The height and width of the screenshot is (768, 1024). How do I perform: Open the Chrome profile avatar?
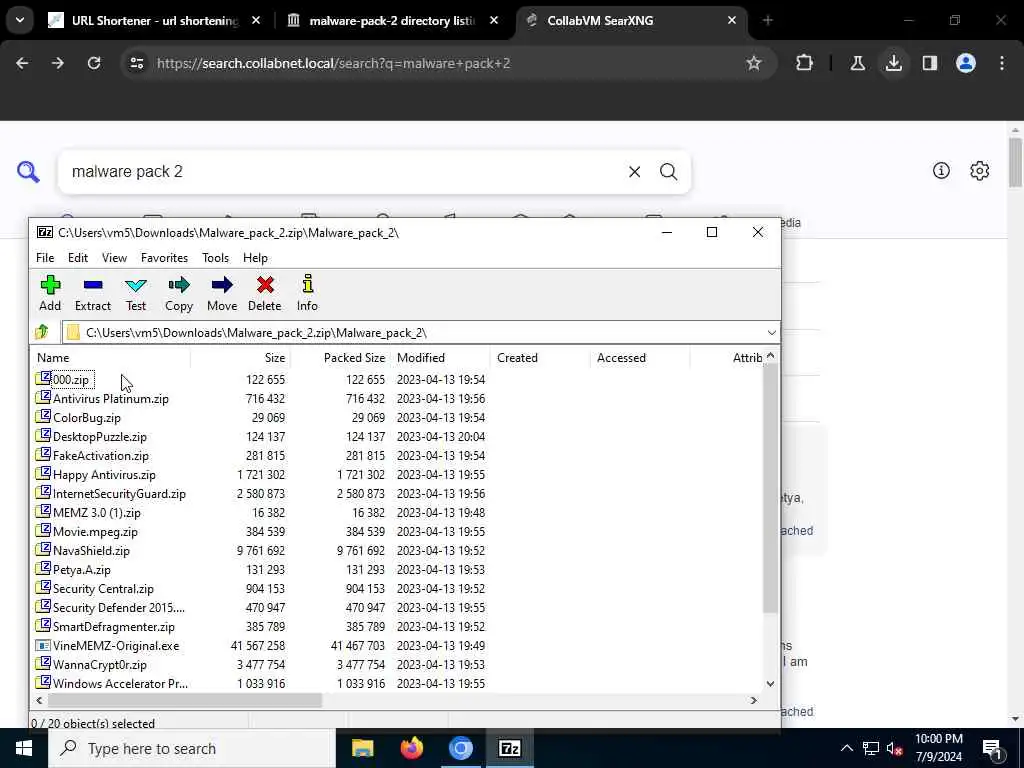965,63
